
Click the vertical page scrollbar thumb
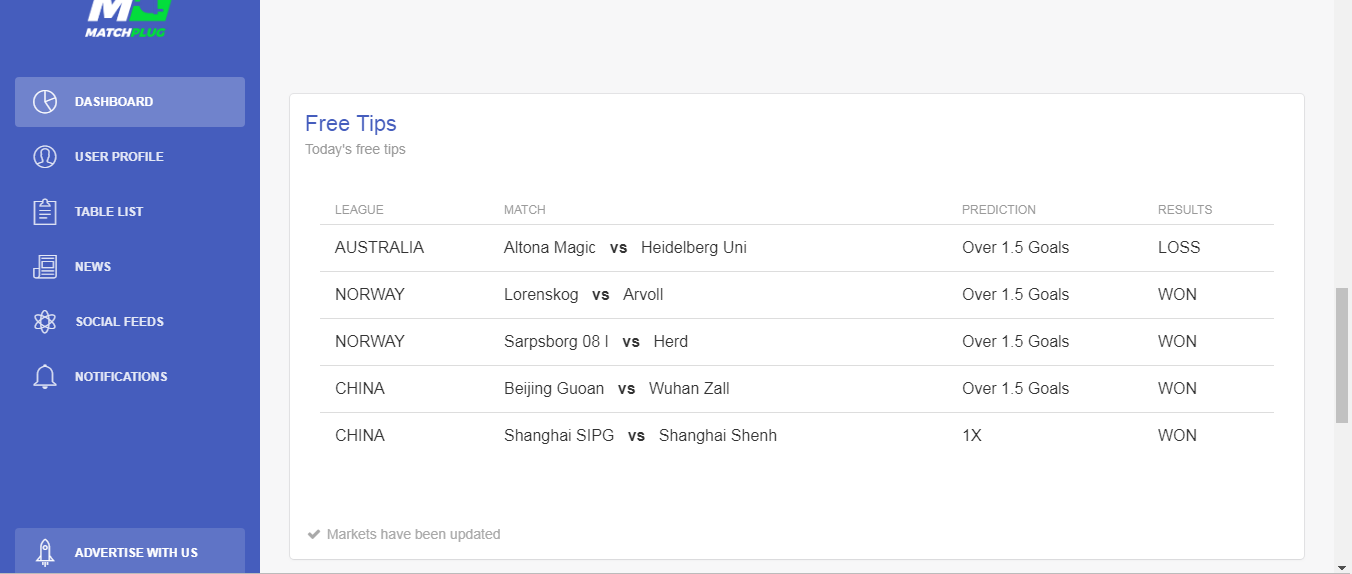tap(1342, 356)
